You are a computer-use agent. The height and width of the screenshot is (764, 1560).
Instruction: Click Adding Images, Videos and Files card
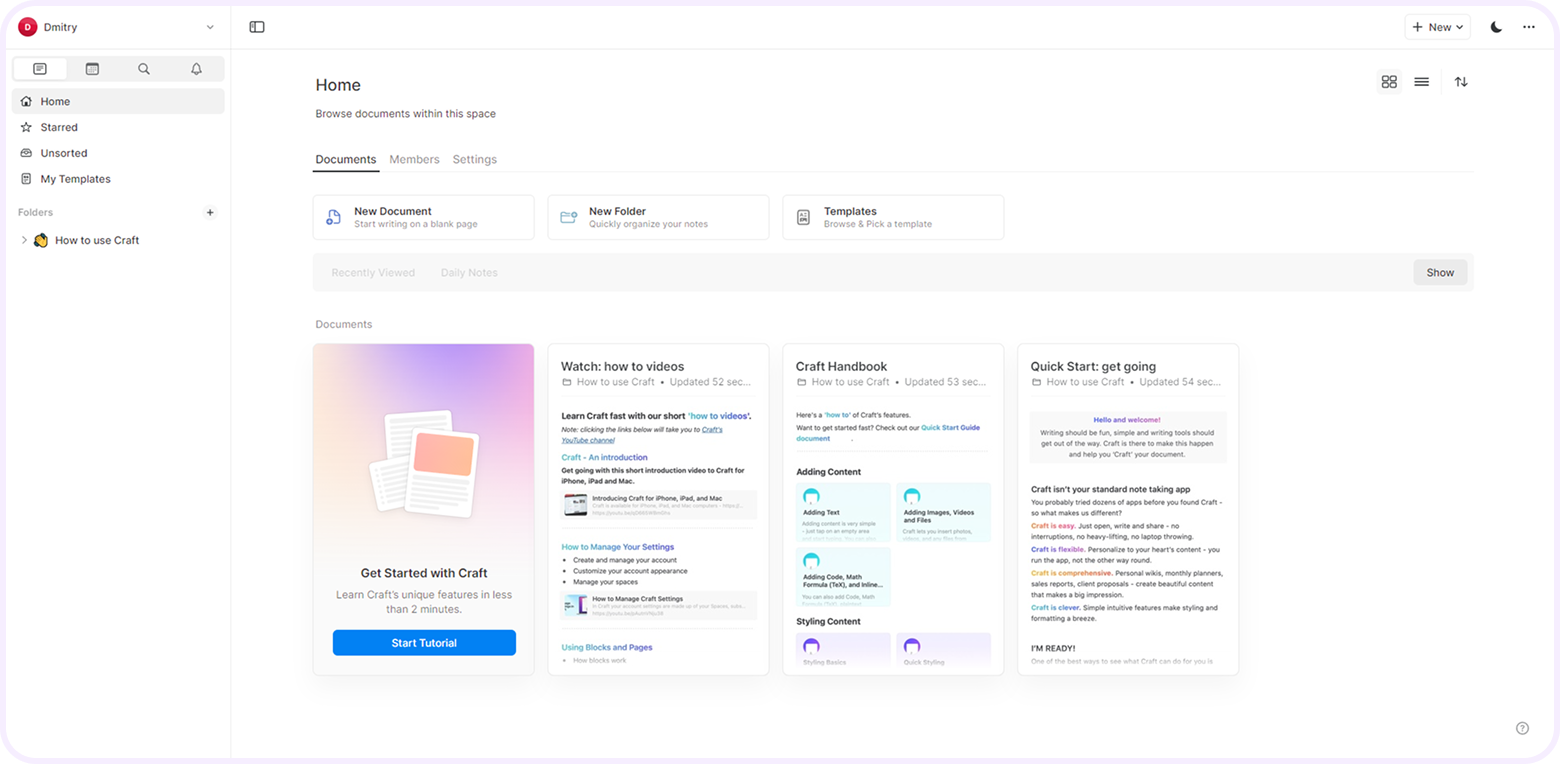pyautogui.click(x=943, y=512)
